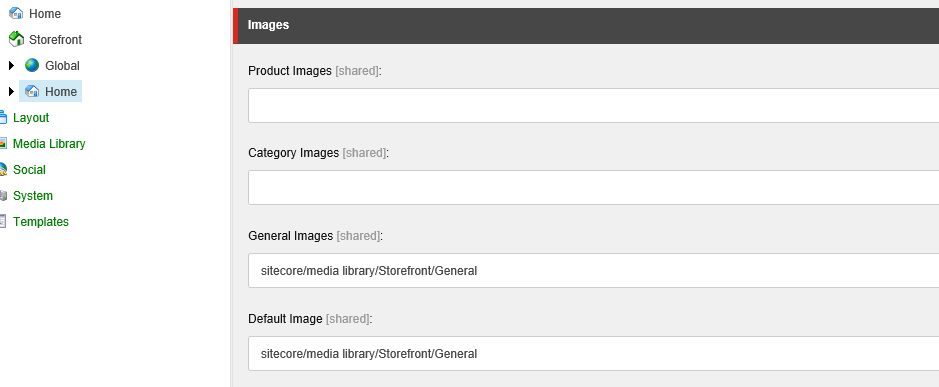Click the Global globe icon

[32, 65]
